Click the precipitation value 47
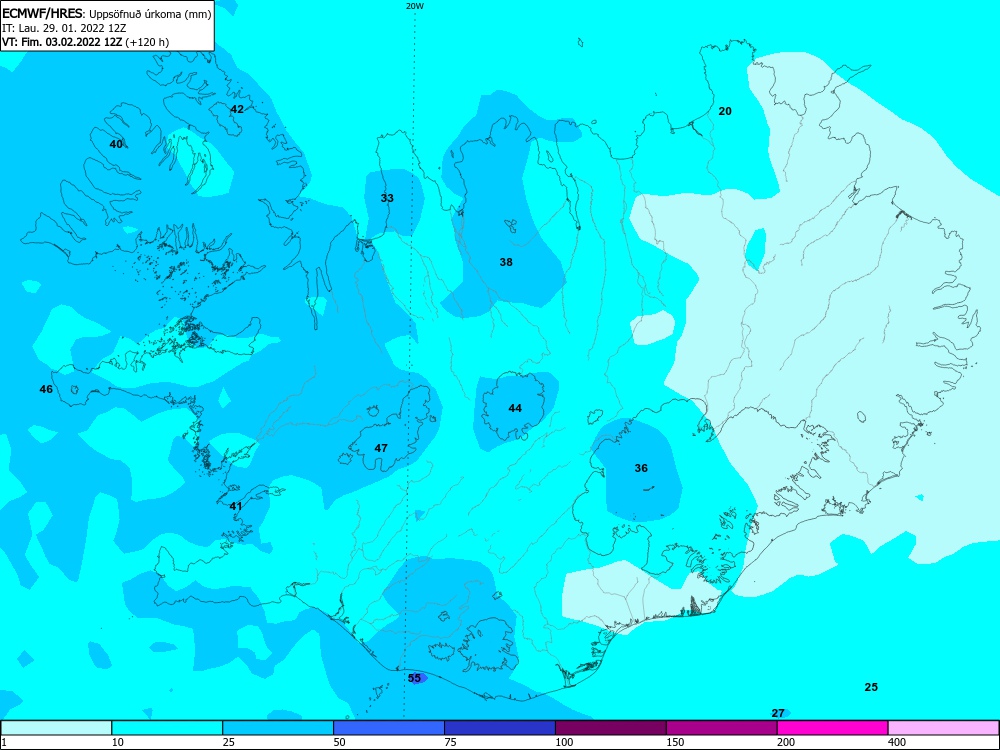The image size is (1000, 750). (x=381, y=448)
